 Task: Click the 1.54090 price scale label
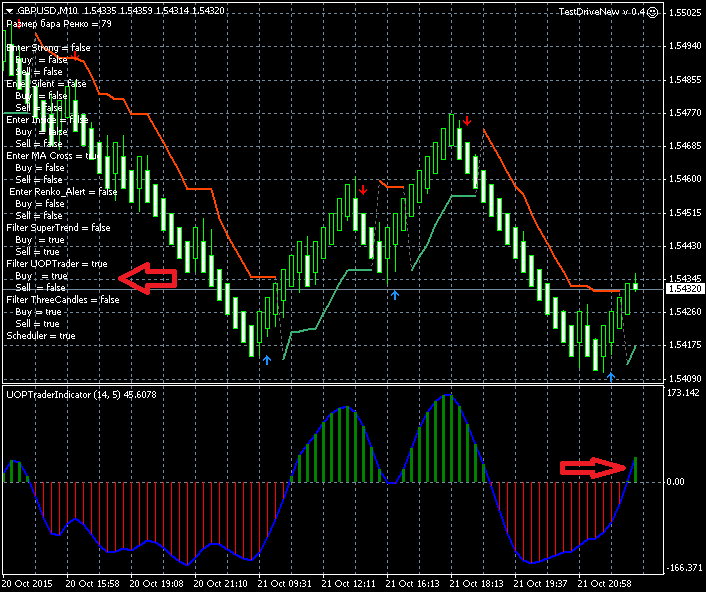685,379
